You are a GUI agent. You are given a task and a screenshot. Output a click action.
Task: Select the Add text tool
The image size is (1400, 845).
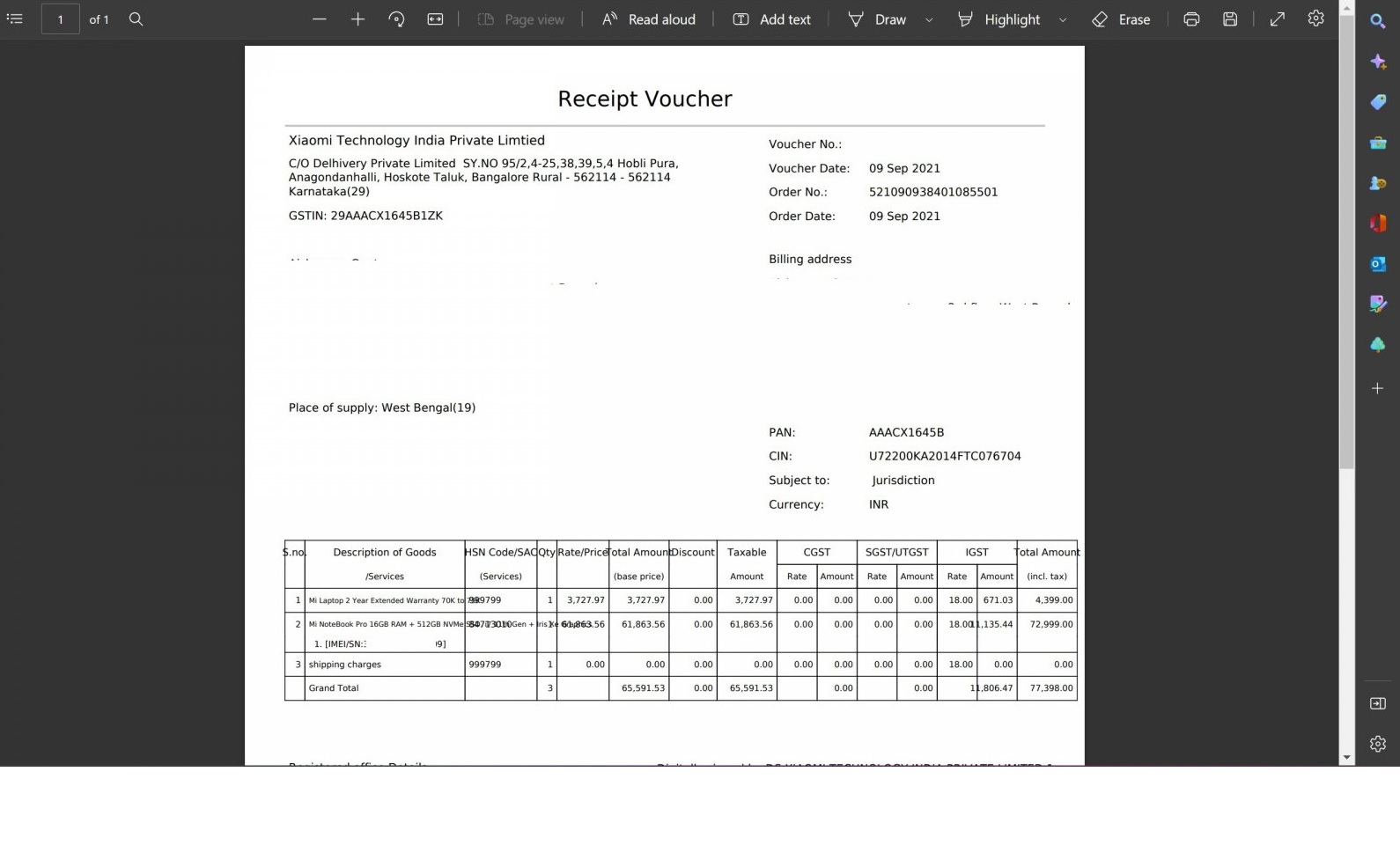(771, 18)
